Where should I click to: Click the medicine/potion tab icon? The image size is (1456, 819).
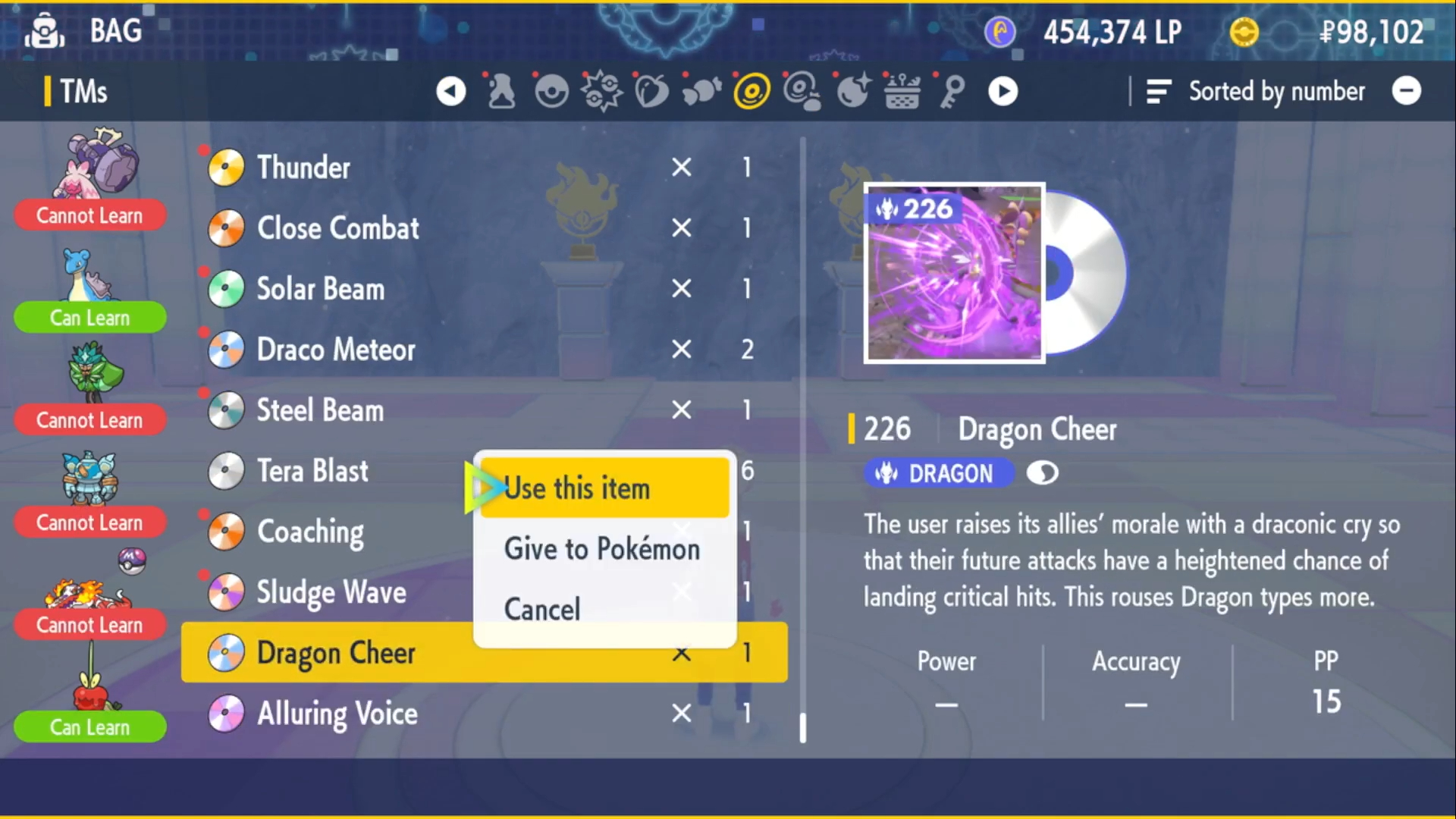[x=500, y=92]
